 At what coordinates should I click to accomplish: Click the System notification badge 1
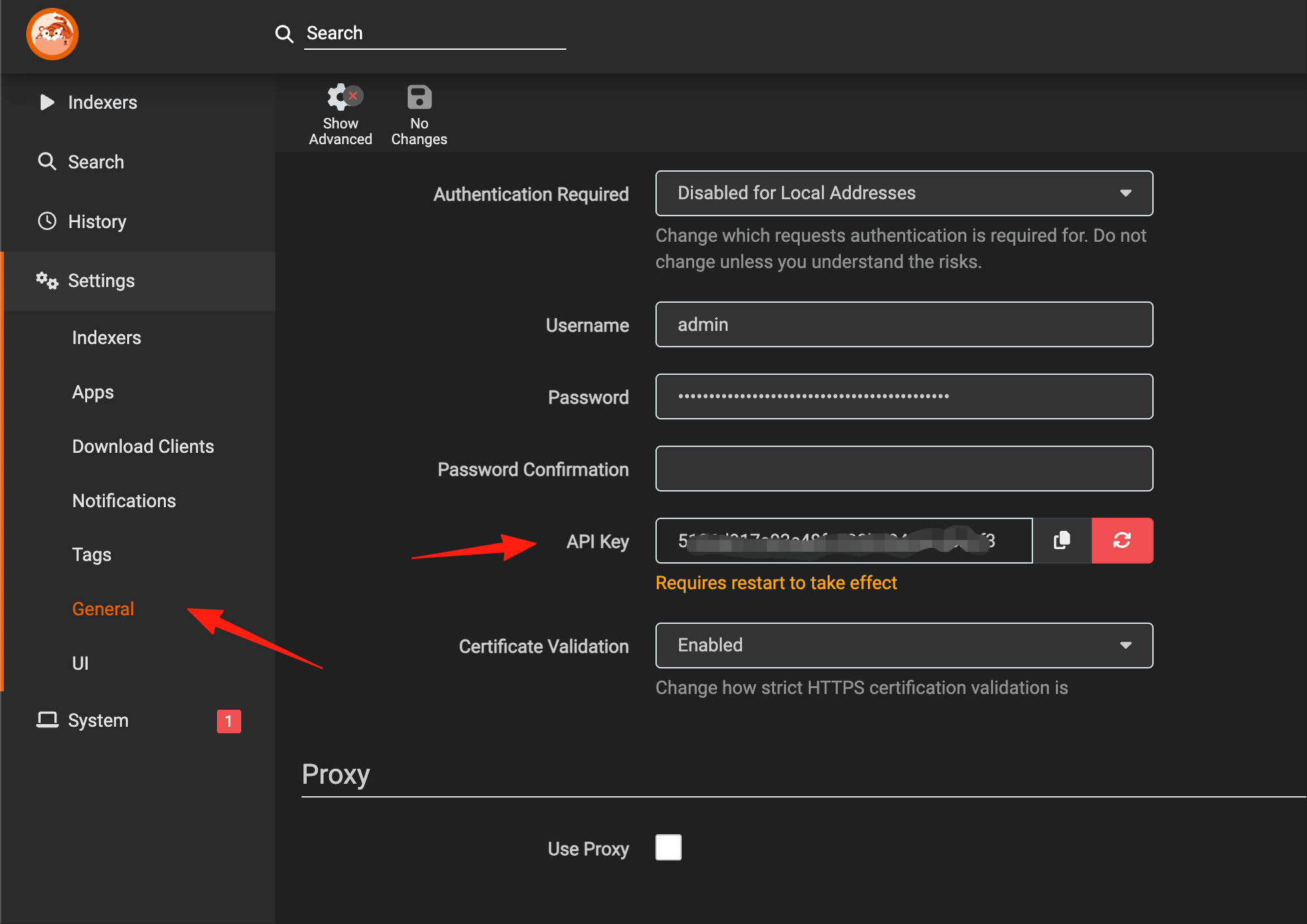[x=229, y=721]
